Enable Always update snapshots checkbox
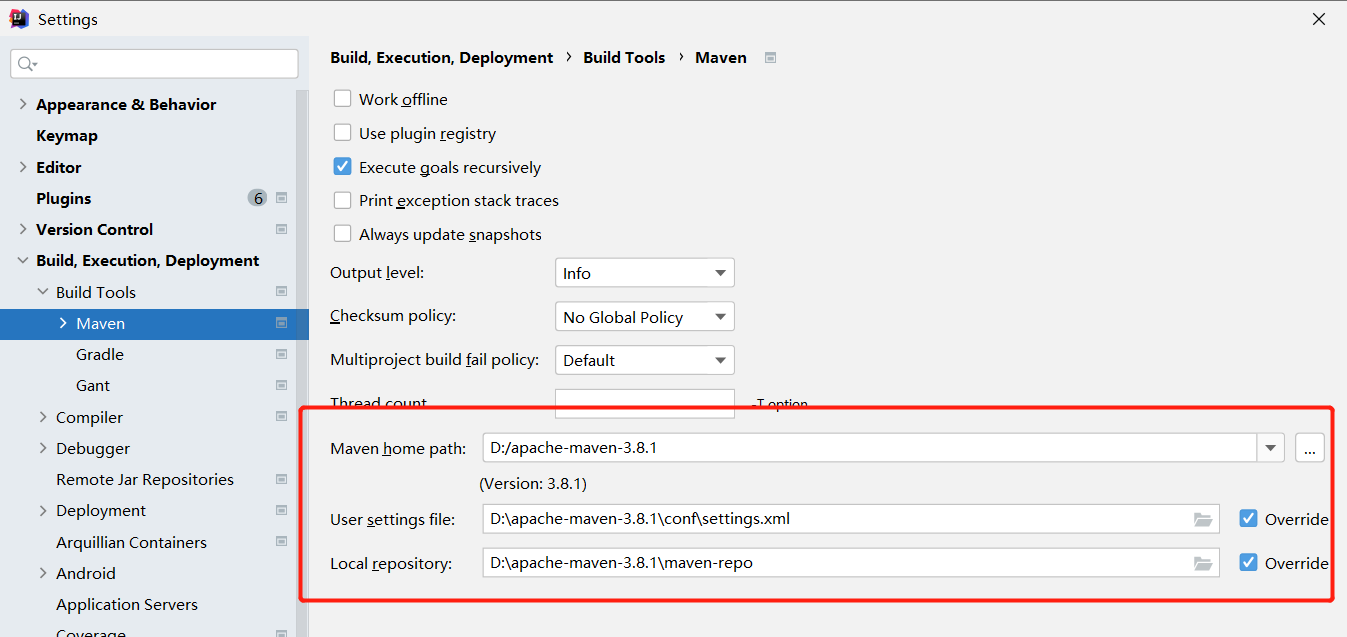Screen dimensions: 1347x637 point(343,234)
